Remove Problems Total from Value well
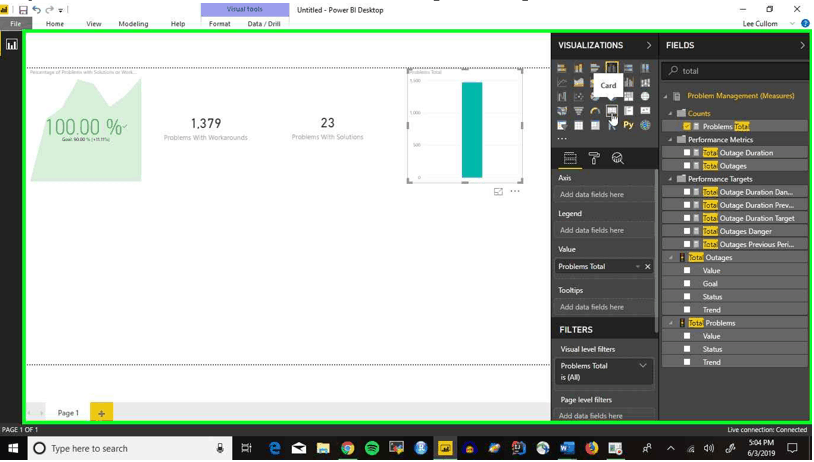 pos(647,266)
